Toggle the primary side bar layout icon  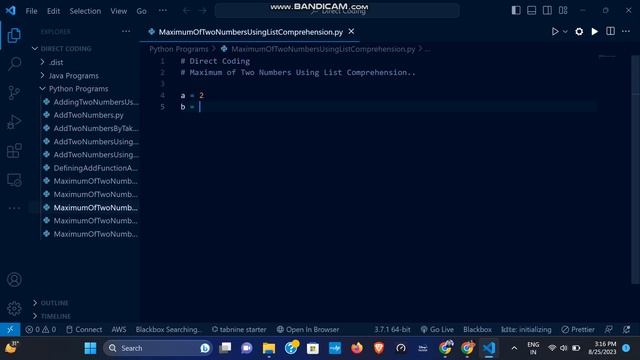point(516,11)
